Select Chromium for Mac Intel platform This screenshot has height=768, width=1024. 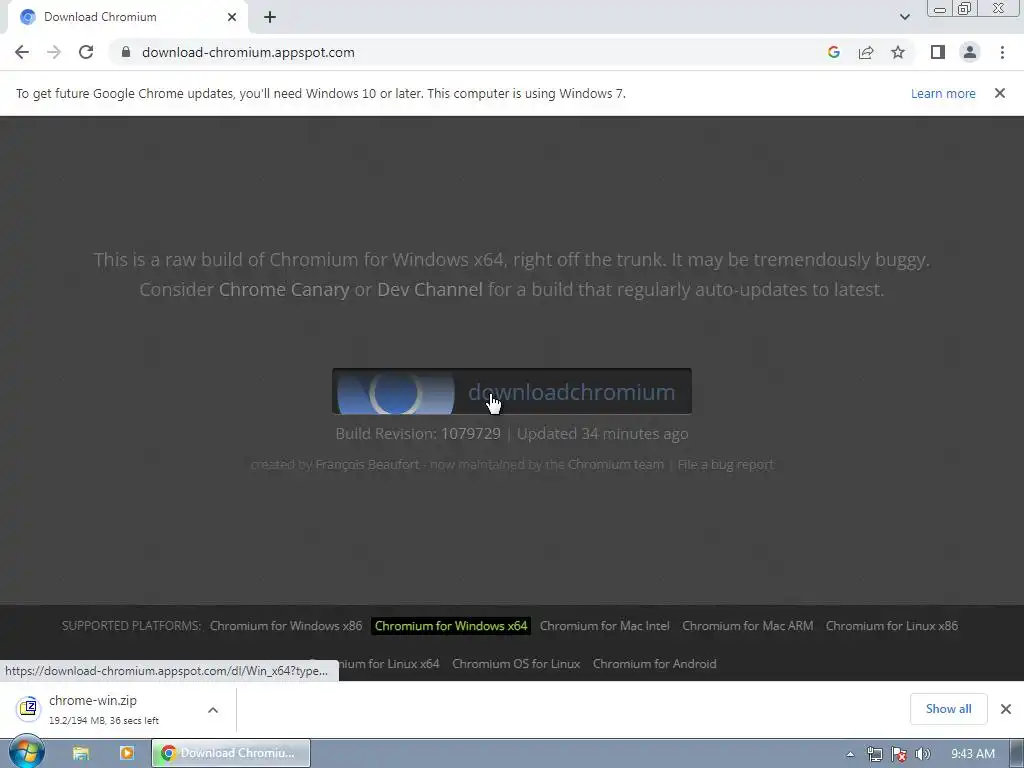coord(604,626)
